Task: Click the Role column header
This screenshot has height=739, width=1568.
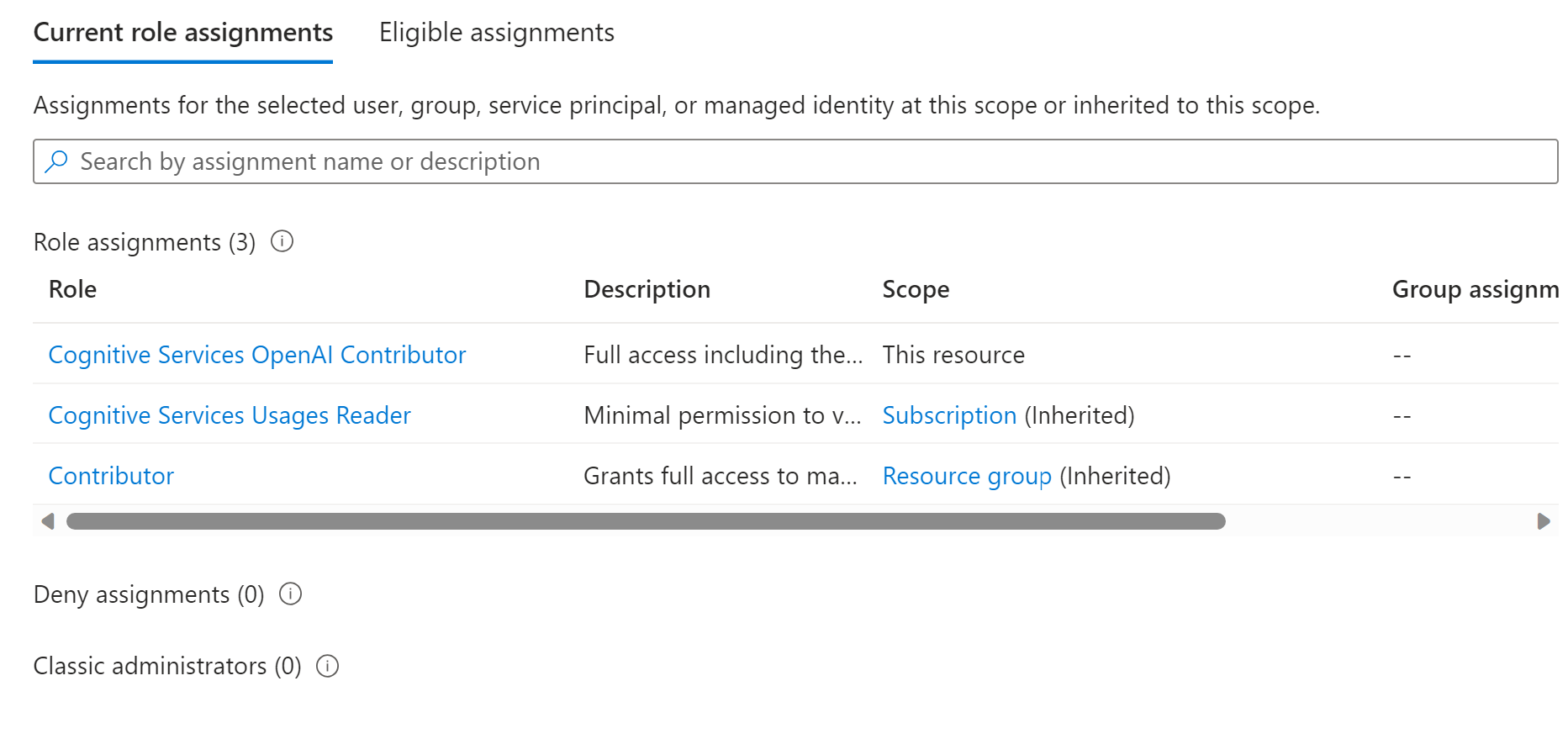Action: click(72, 288)
